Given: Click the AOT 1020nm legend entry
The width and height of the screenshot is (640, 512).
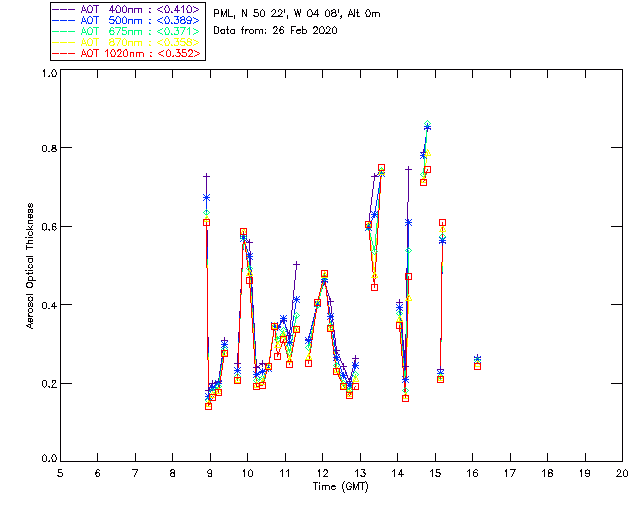Looking at the screenshot, I should [x=126, y=53].
